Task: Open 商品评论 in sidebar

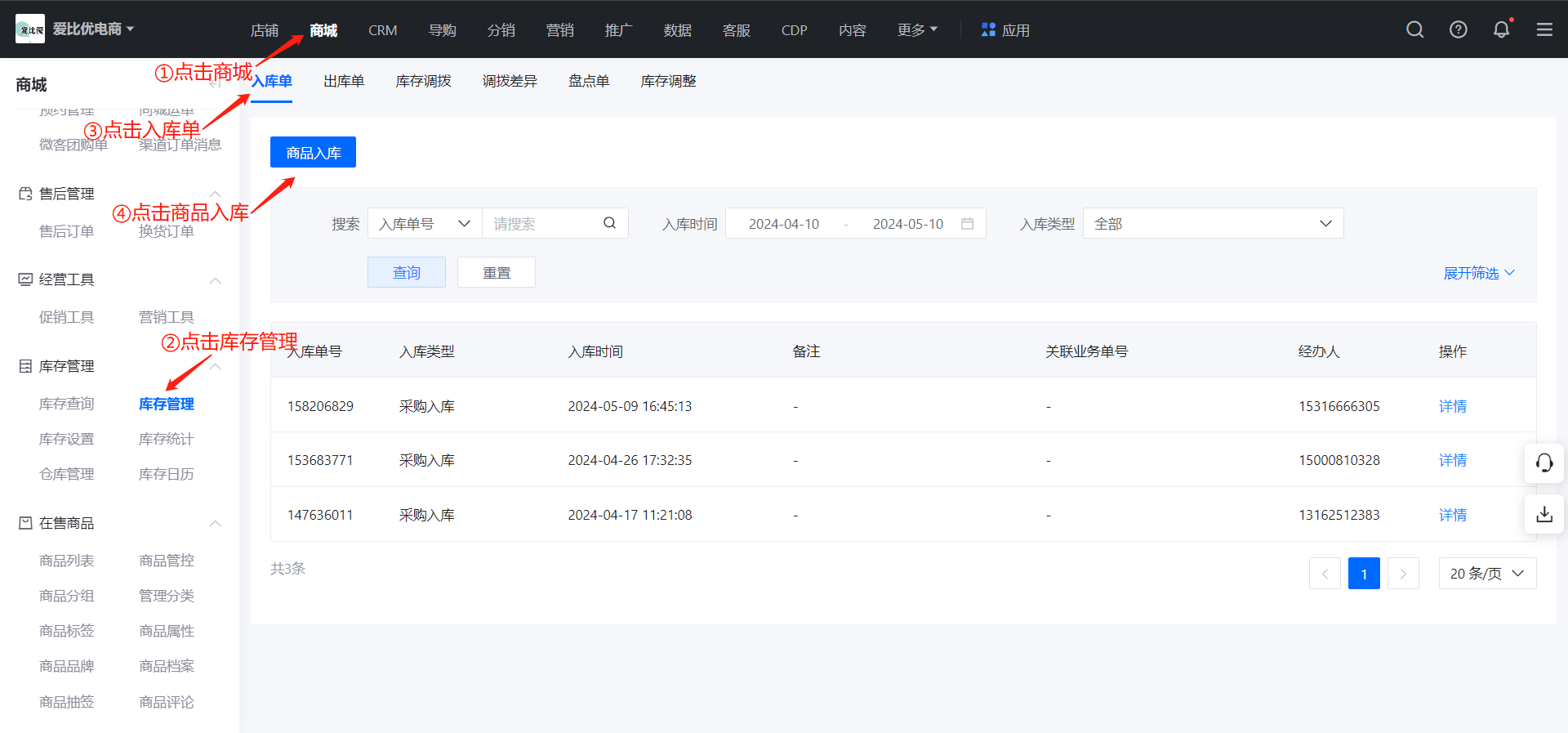Action: (167, 702)
